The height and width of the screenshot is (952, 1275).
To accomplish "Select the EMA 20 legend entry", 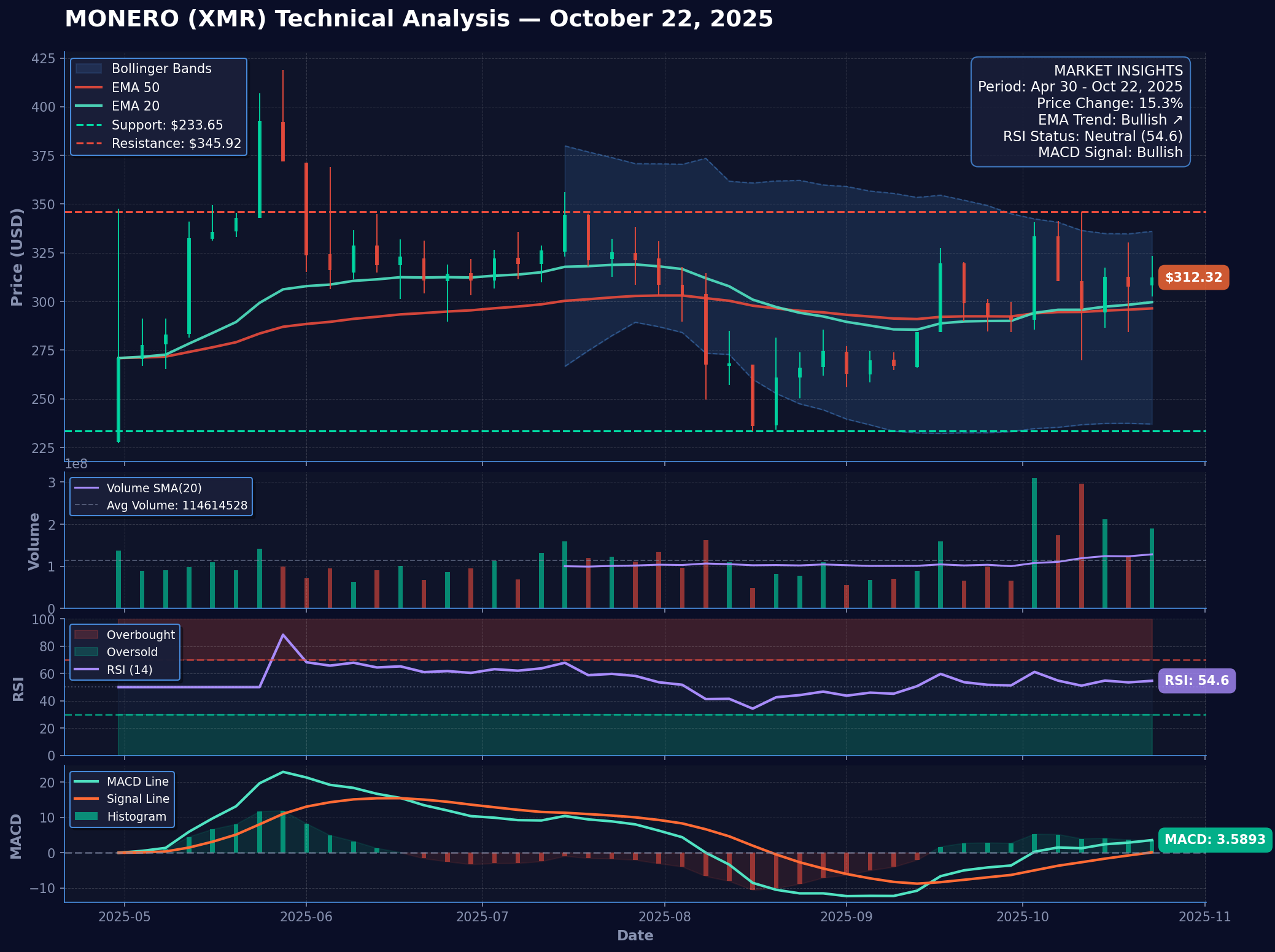I will pos(135,106).
